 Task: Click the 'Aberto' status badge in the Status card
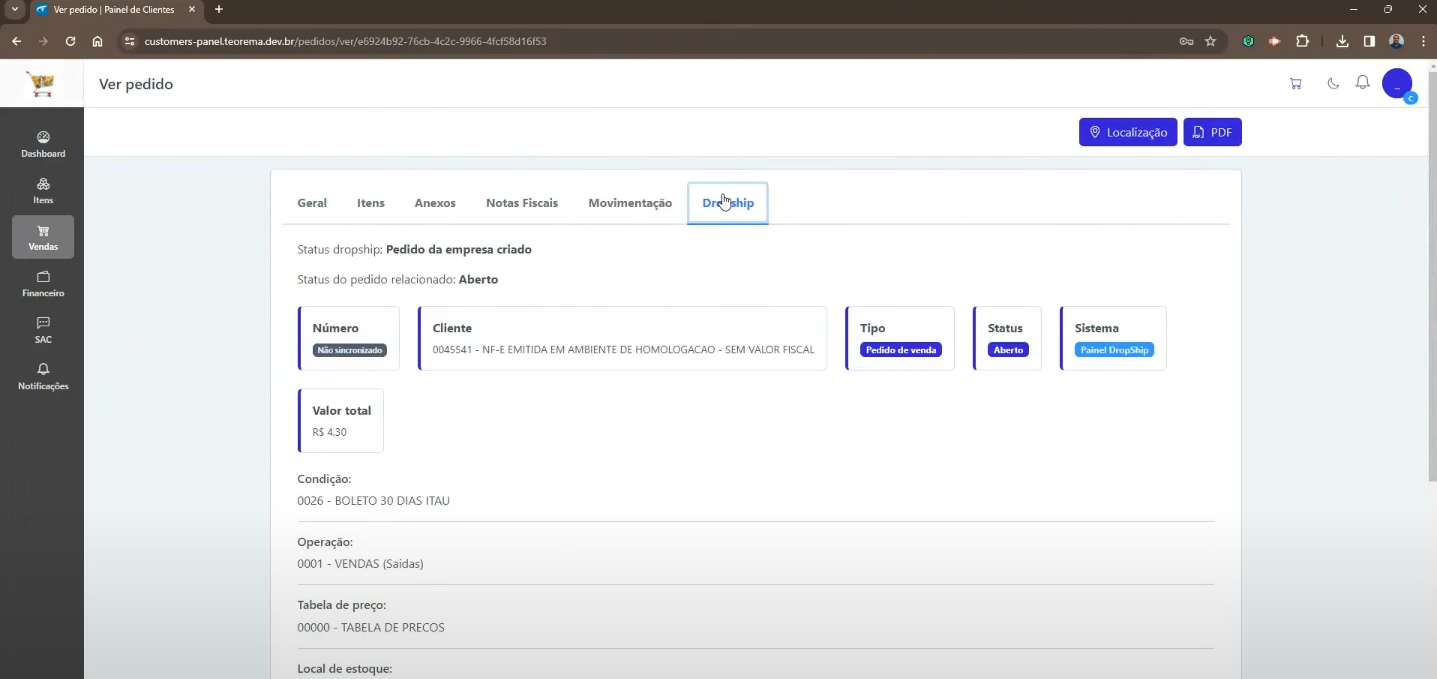coord(1008,350)
